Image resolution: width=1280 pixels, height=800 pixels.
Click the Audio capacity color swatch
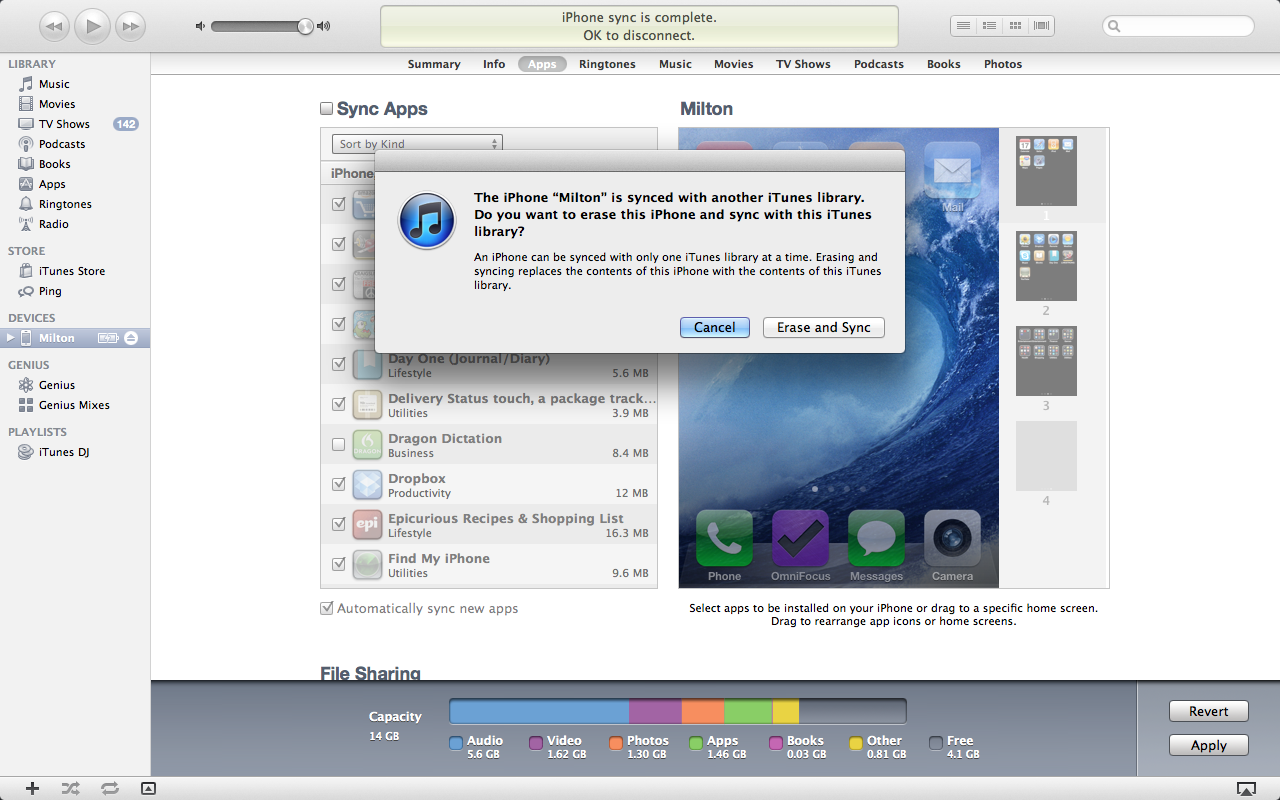coord(456,743)
